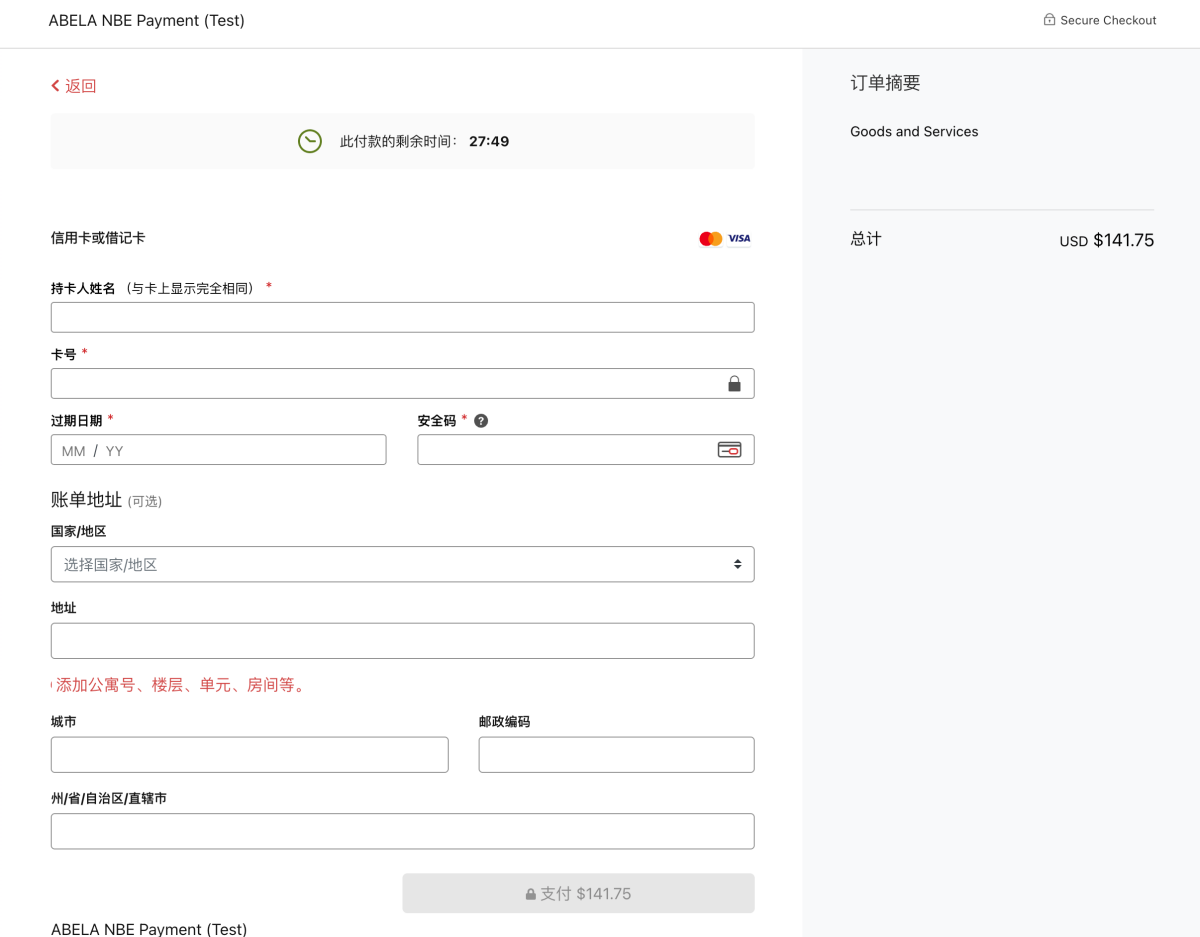Click the Visa logo icon
Screen dimensions: 1200x937
point(737,238)
